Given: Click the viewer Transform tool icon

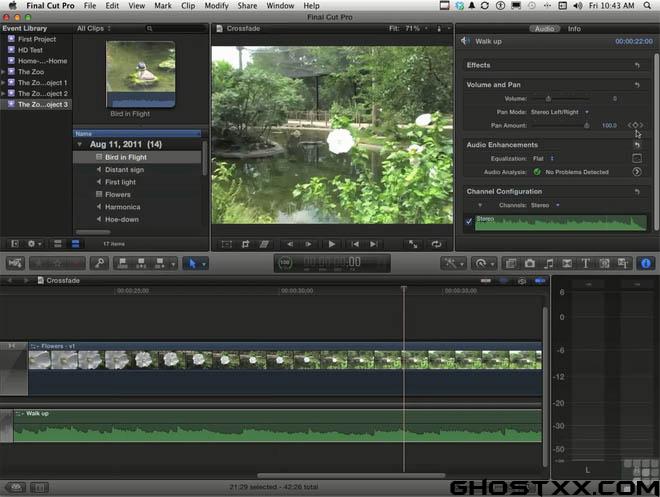Looking at the screenshot, I should 226,244.
